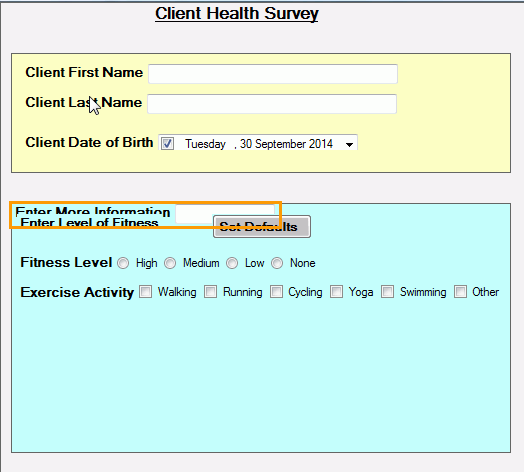Uncheck the Date of Birth checkbox

pos(167,144)
